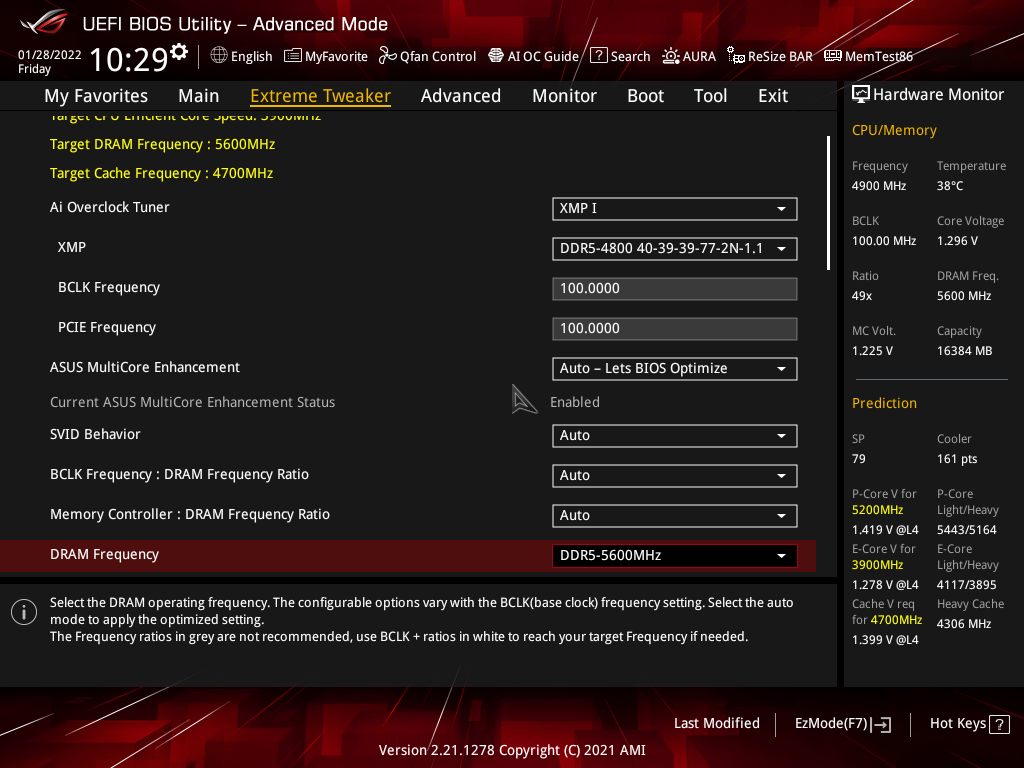Click the Enabled MultiCore status value
The image size is (1024, 768).
tap(575, 402)
